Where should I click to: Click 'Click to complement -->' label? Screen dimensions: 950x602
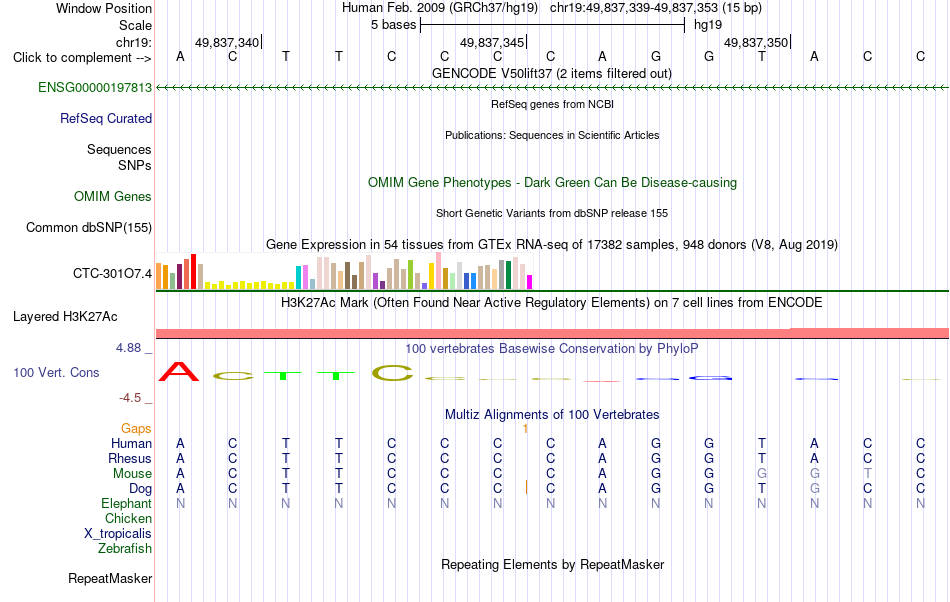pos(82,58)
